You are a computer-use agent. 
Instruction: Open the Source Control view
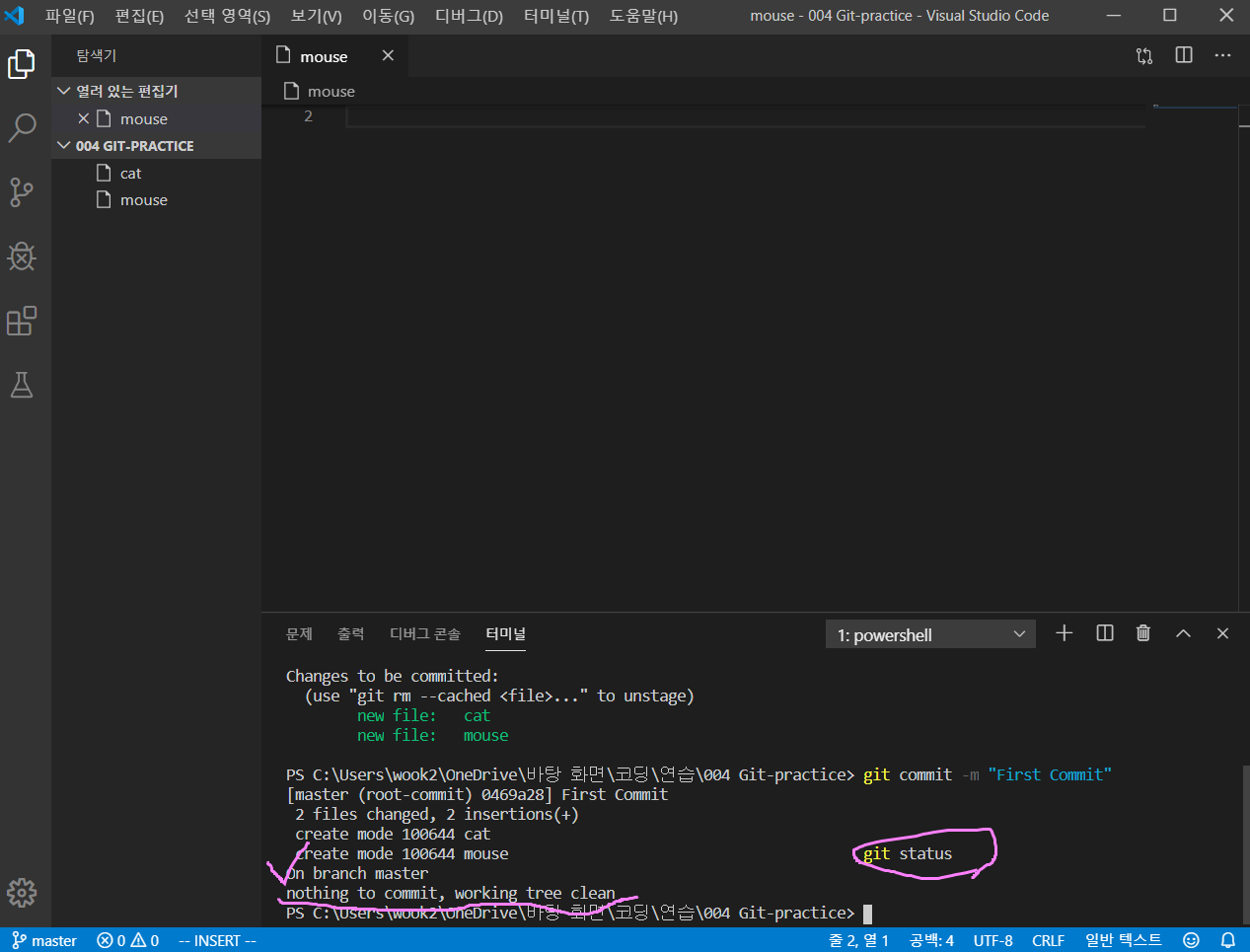22,191
